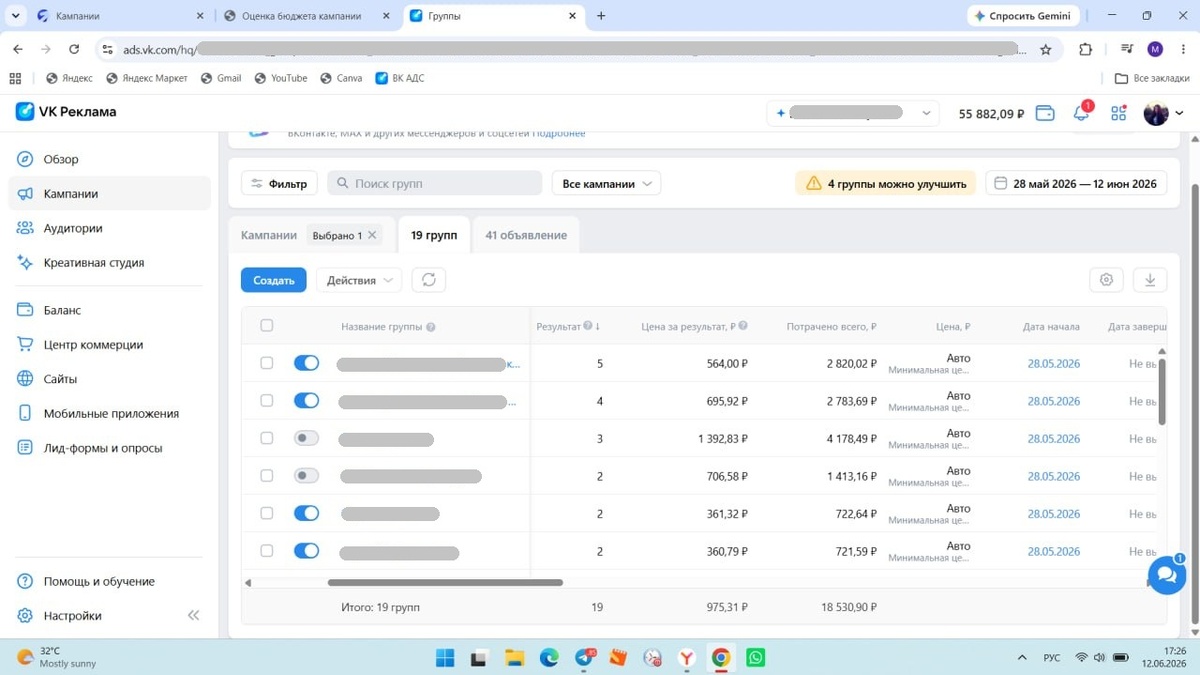The width and height of the screenshot is (1200, 675).
Task: Open Telegram from the taskbar
Action: (x=584, y=657)
